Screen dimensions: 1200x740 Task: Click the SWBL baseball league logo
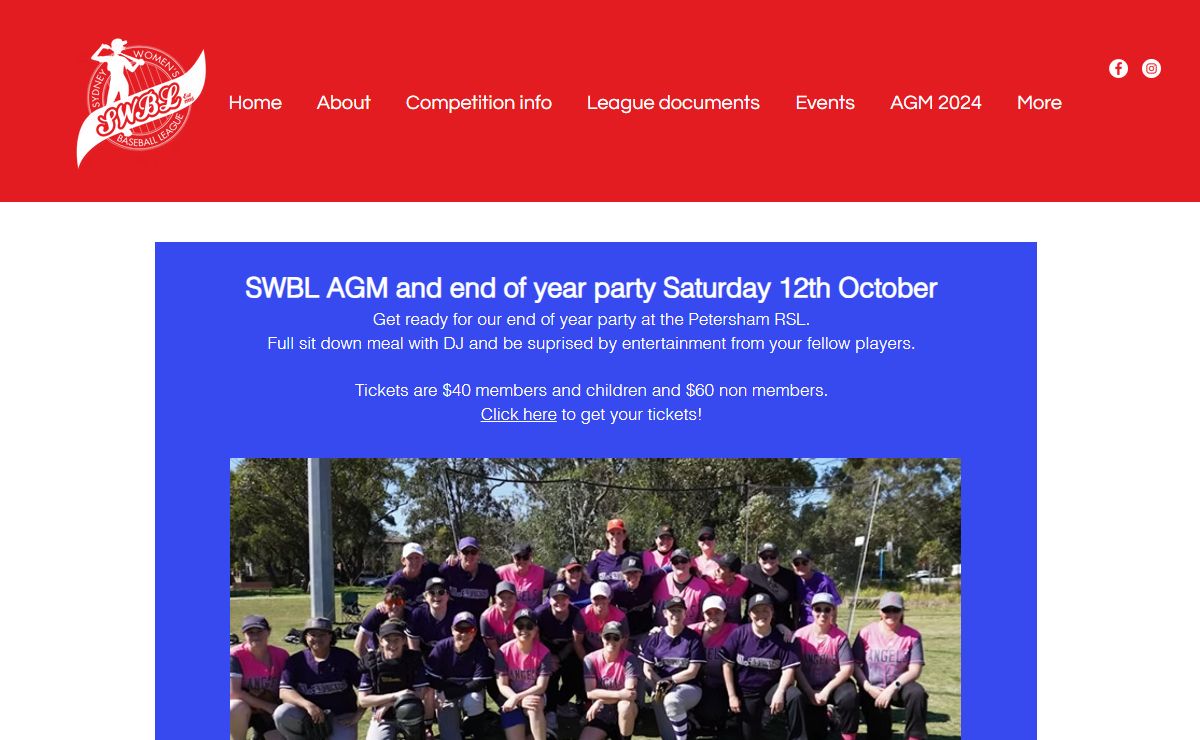(x=141, y=103)
